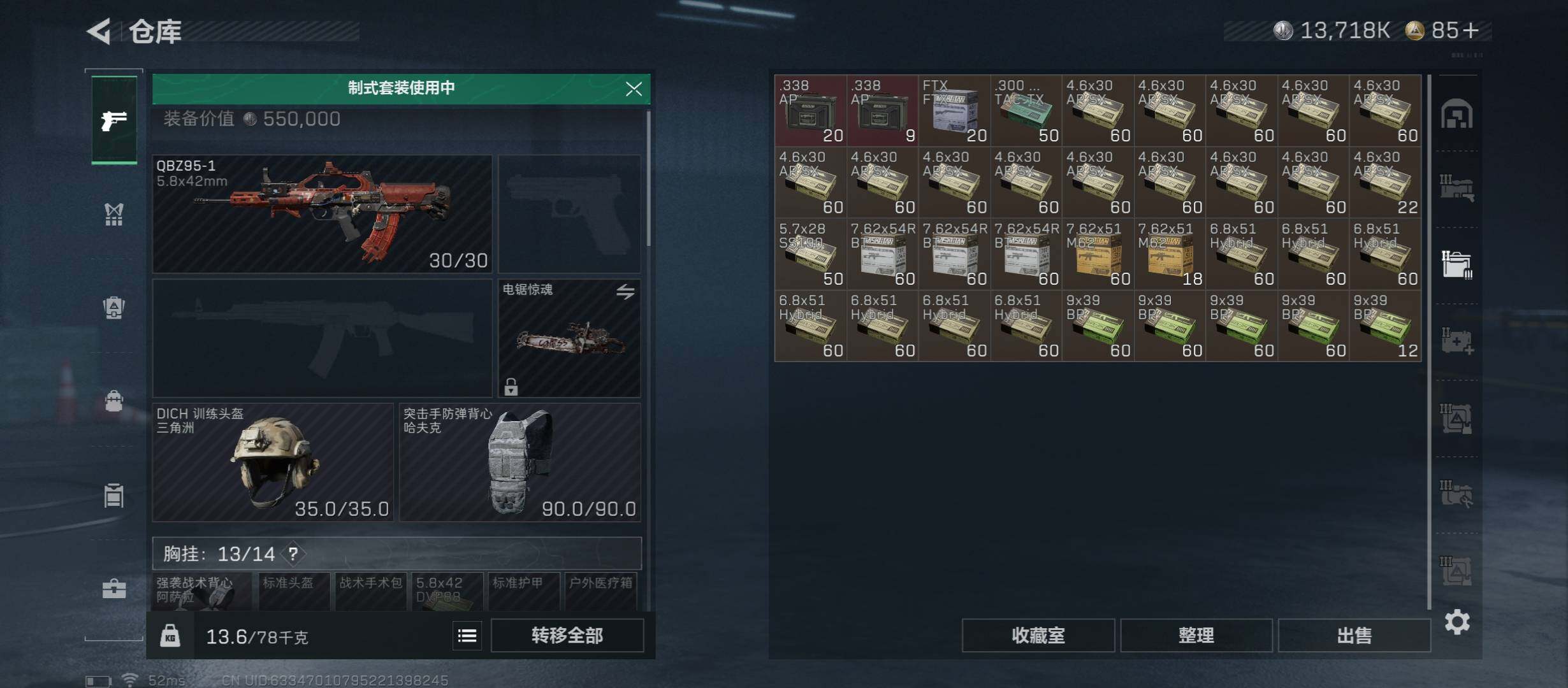This screenshot has width=1568, height=688.
Task: Close the preset loadout in-use banner
Action: pyautogui.click(x=634, y=89)
